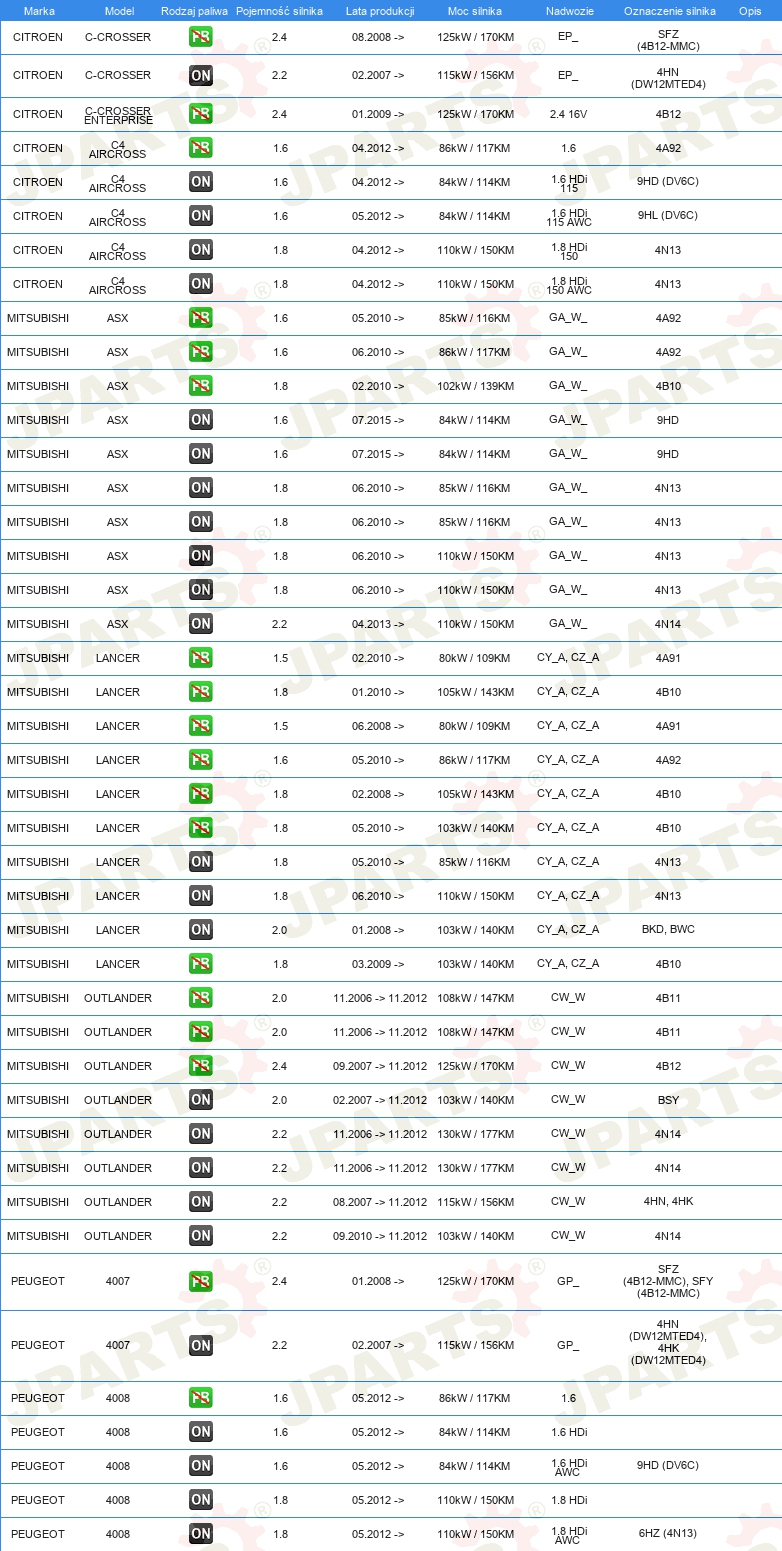
Task: Click the Oznaczenie silnika column header
Action: (x=669, y=10)
